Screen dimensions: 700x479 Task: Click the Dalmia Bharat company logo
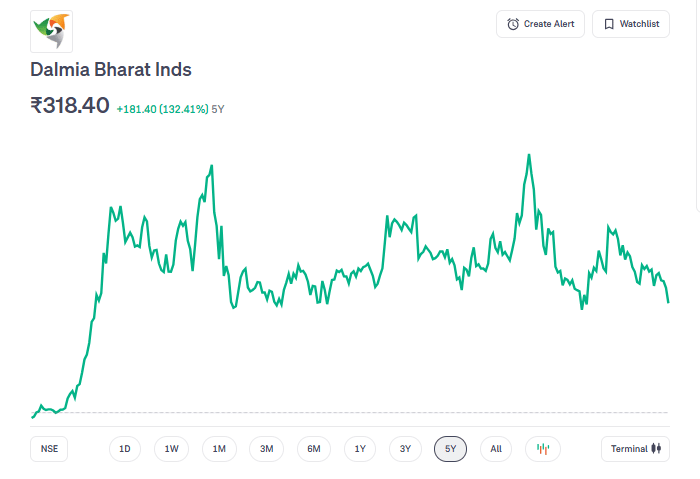pos(51,31)
